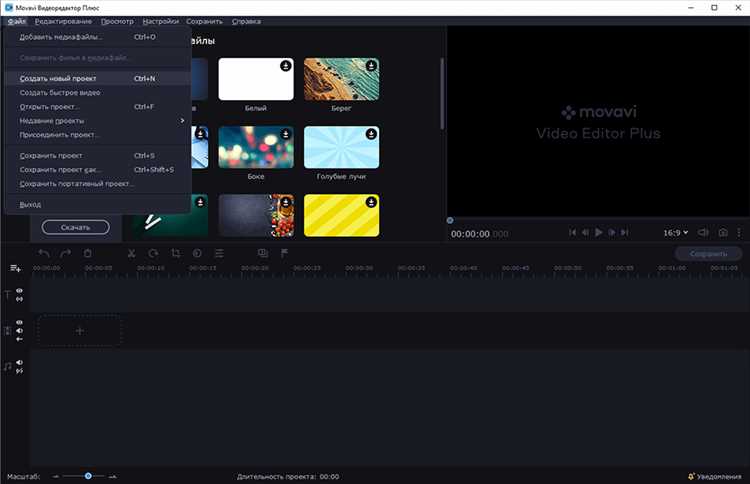Choose Сохранить проект как entry
Viewport: 750px width, 484px height.
click(x=98, y=170)
